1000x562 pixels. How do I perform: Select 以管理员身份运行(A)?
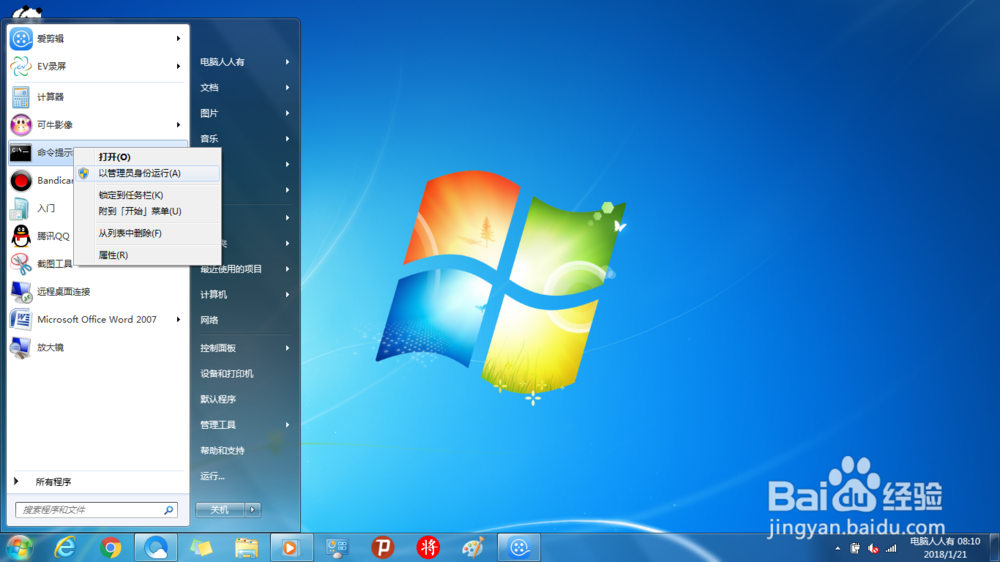coord(148,174)
